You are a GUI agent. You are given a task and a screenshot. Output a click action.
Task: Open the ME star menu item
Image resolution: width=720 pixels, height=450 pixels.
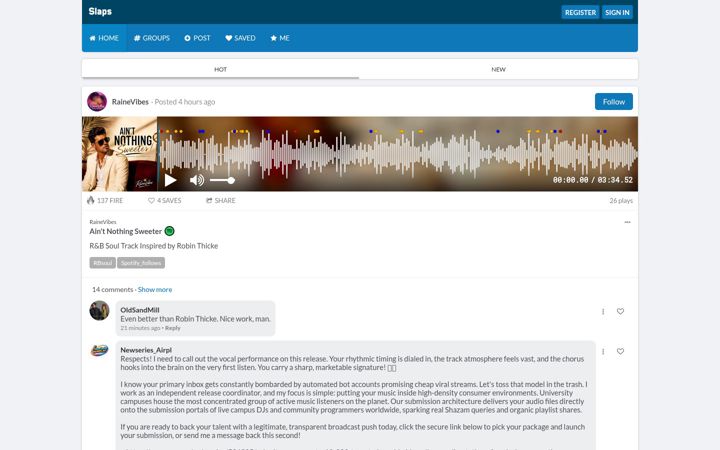(280, 38)
